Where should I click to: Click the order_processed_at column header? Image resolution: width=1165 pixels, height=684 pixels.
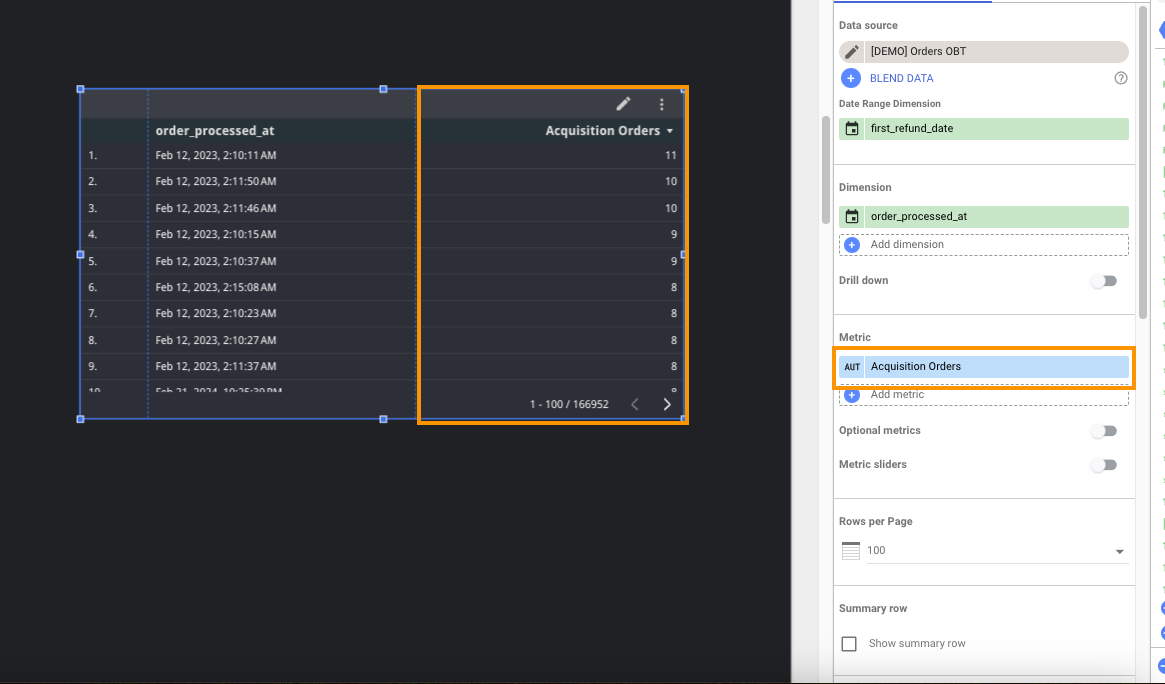point(215,131)
